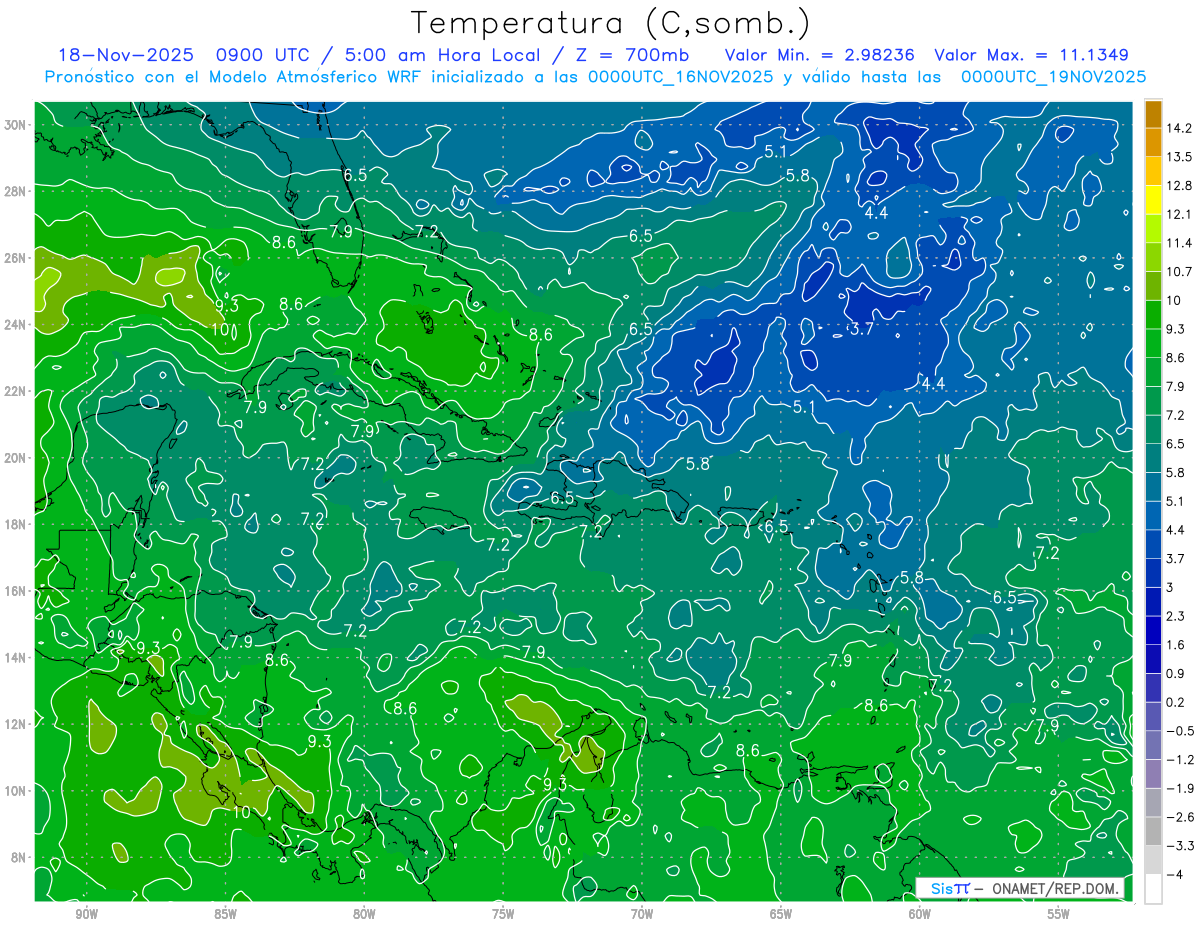Click the 12.8 color bar legend label
Image resolution: width=1200 pixels, height=927 pixels.
click(1180, 186)
